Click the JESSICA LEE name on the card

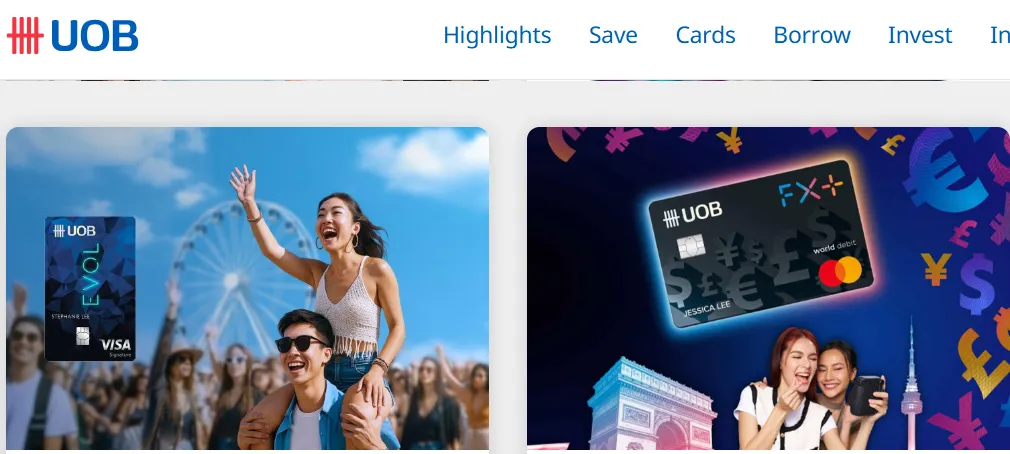(x=707, y=310)
